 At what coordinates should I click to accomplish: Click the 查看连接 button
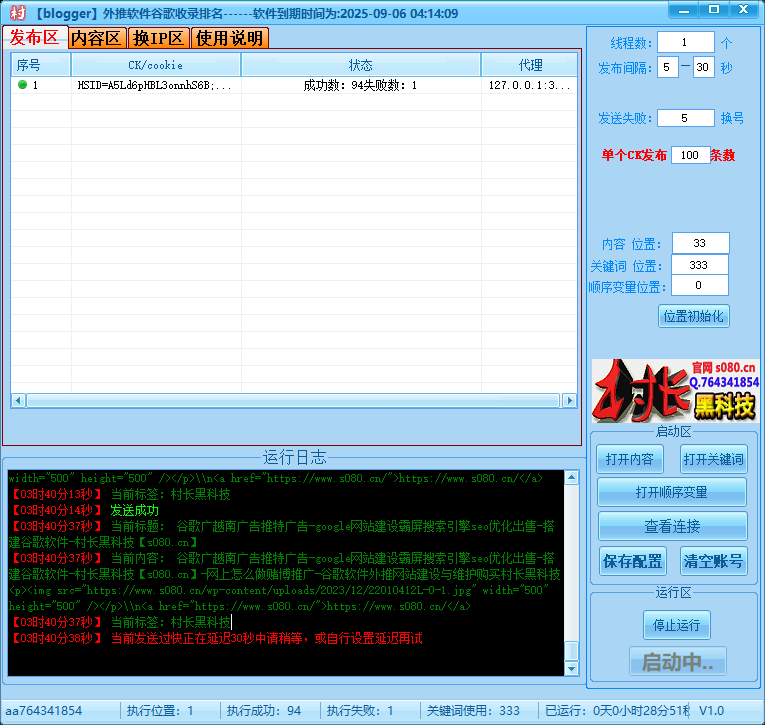672,526
